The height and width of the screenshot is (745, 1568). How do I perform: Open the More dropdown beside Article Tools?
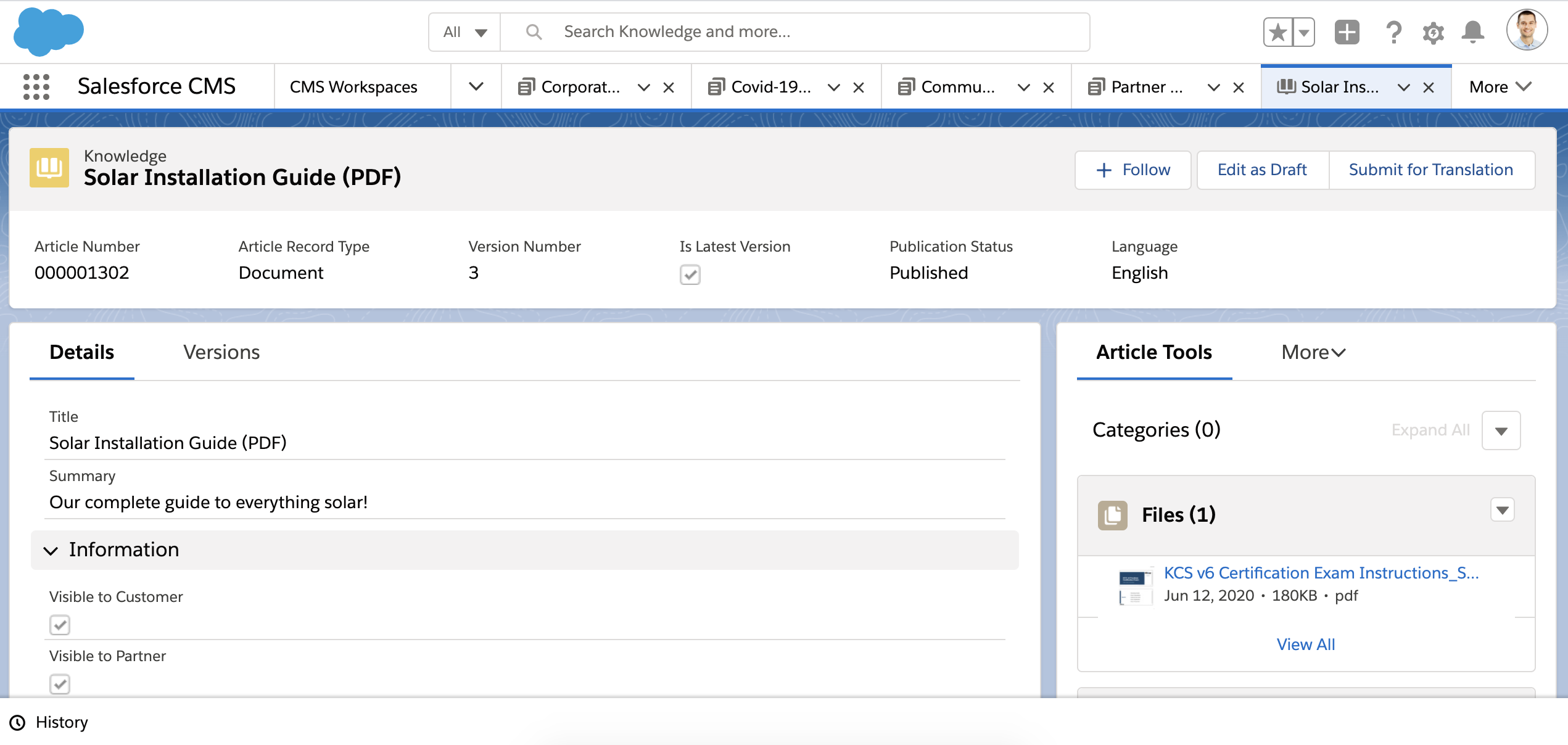pos(1313,352)
